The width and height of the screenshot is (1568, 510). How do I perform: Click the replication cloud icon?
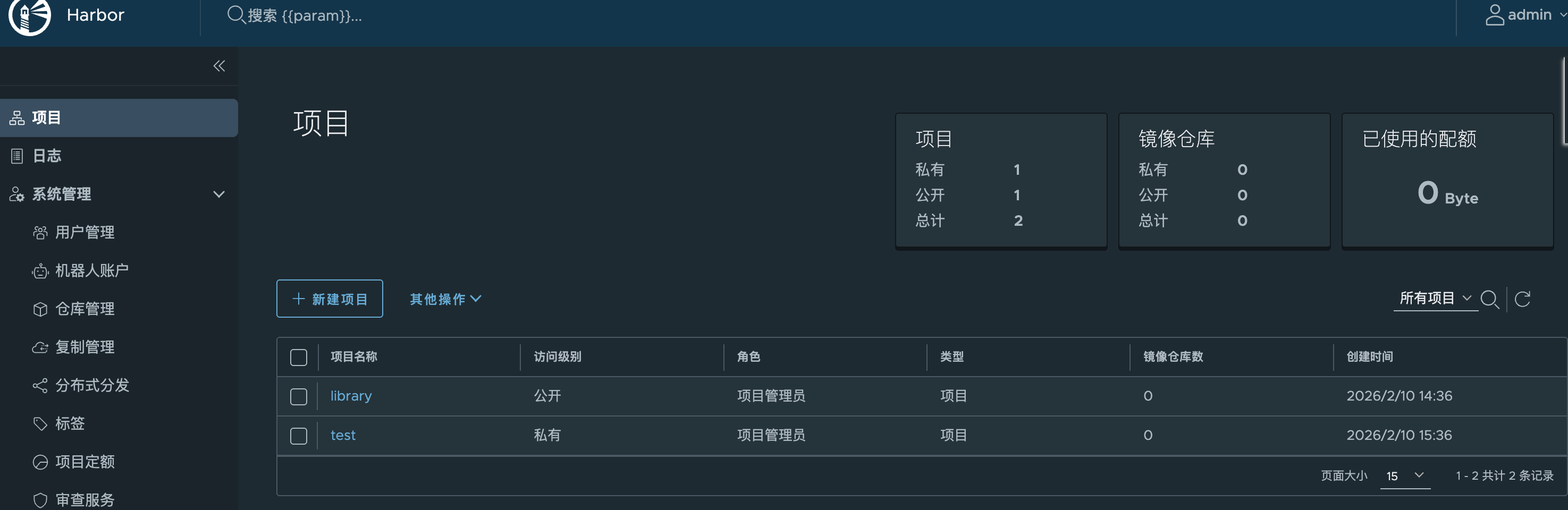click(40, 347)
